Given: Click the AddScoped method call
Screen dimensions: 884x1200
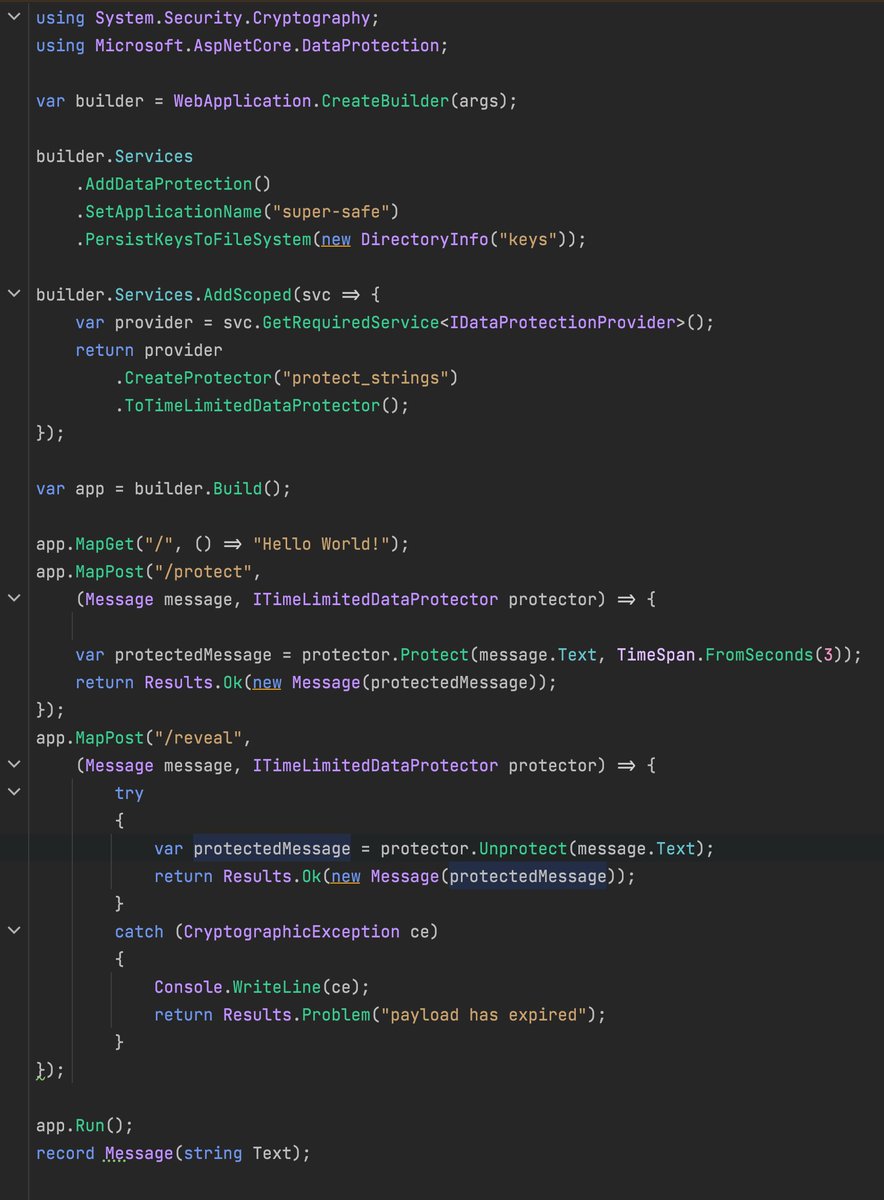Looking at the screenshot, I should click(247, 295).
